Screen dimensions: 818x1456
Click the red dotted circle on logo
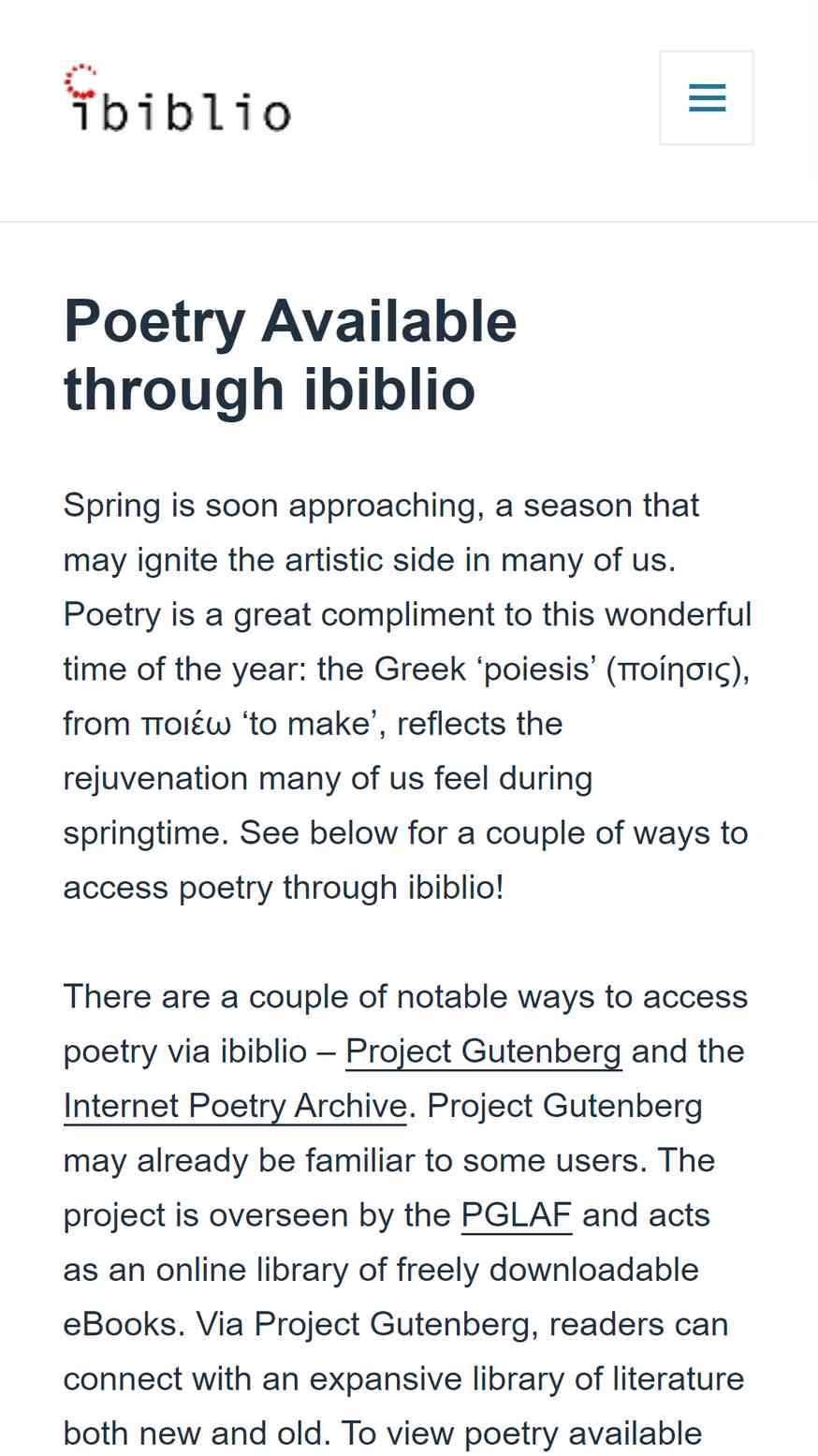pyautogui.click(x=80, y=81)
